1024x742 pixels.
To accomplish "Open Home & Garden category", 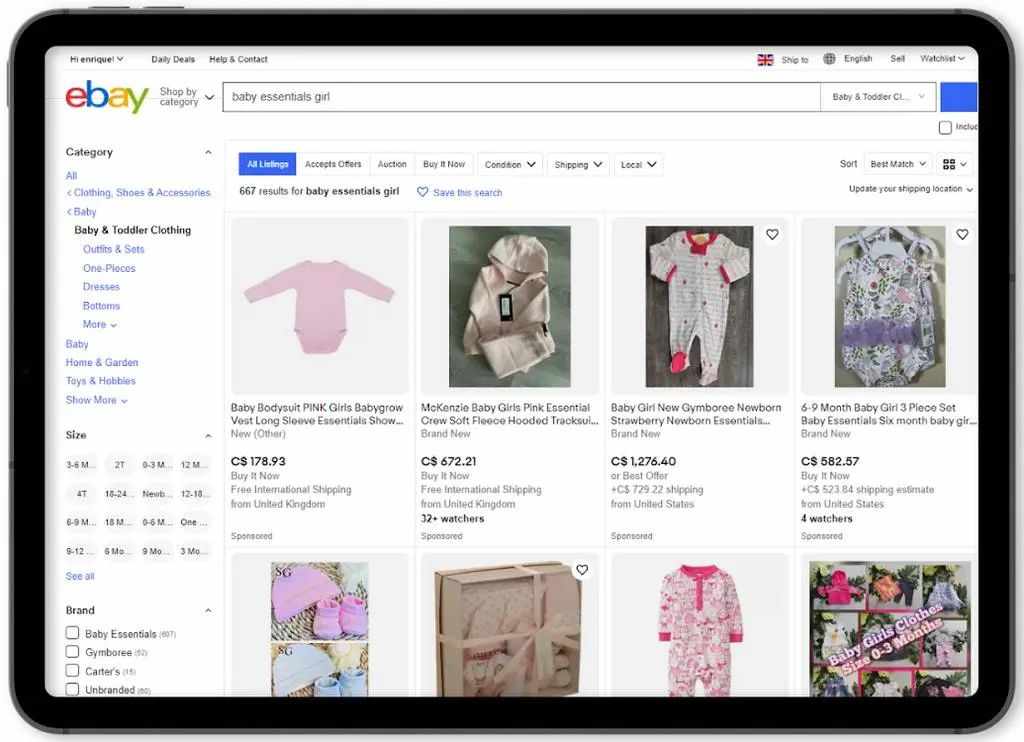I will [102, 363].
